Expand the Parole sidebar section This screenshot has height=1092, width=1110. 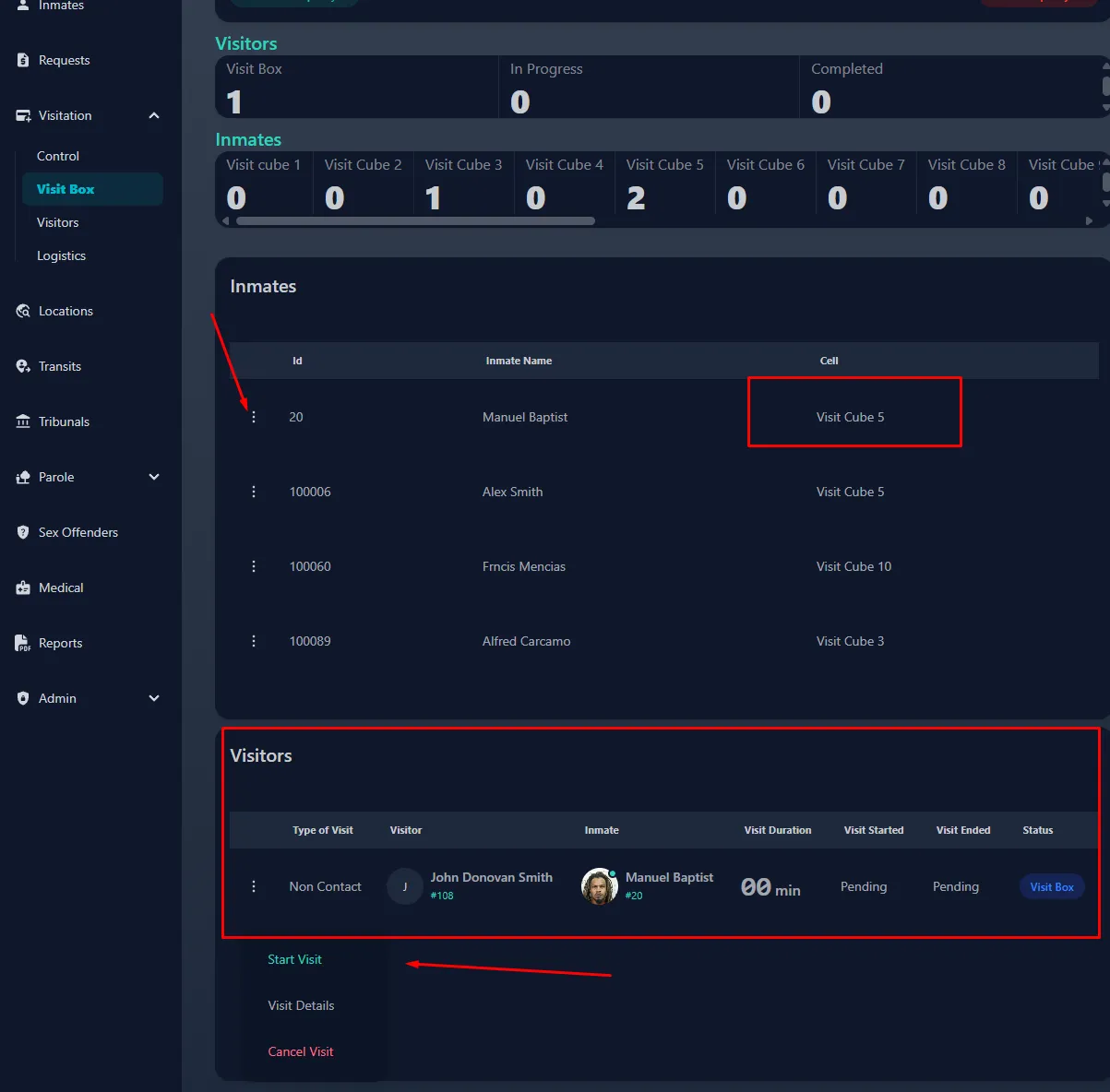154,477
